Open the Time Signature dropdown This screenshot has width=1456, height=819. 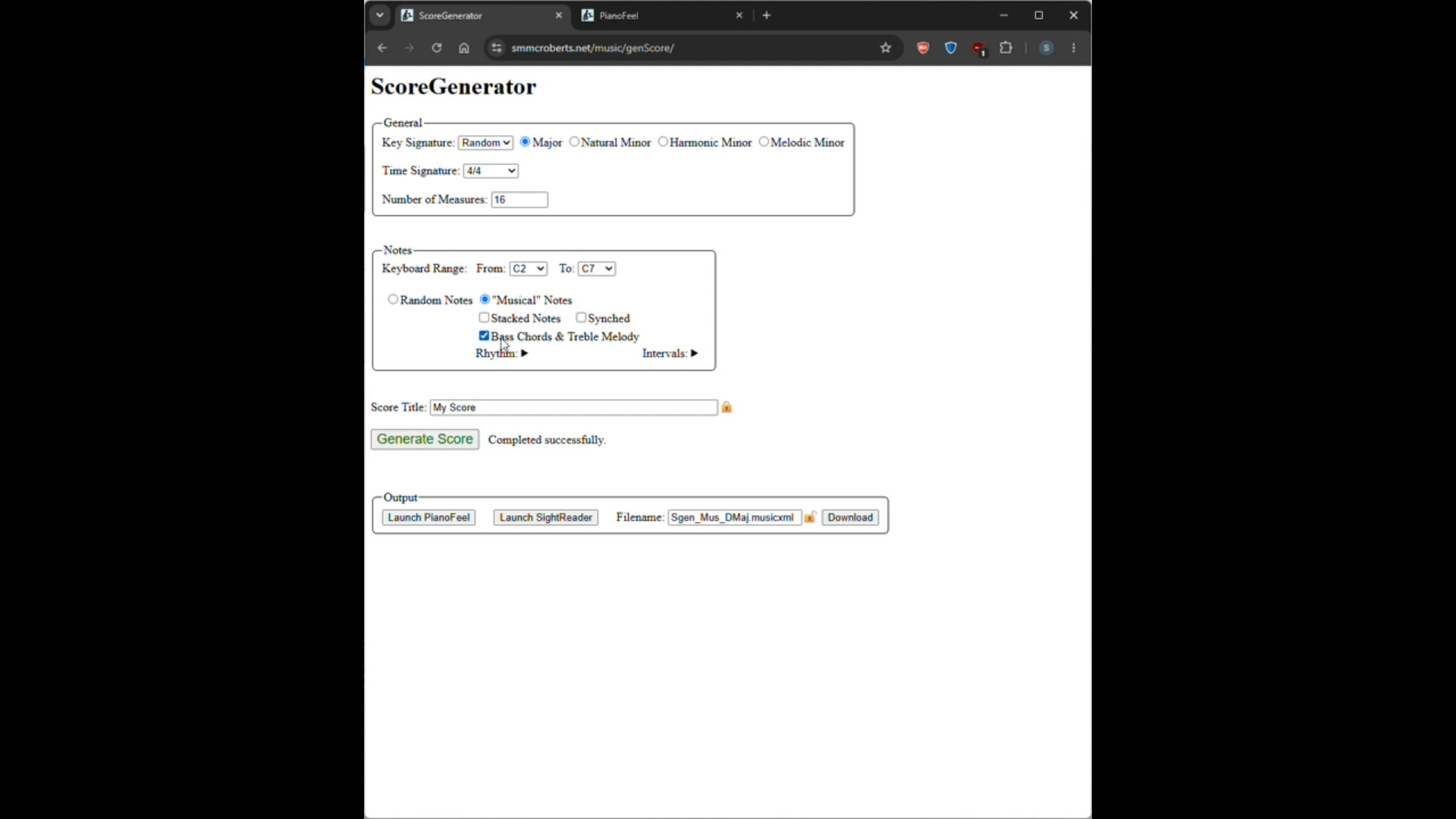pyautogui.click(x=491, y=171)
